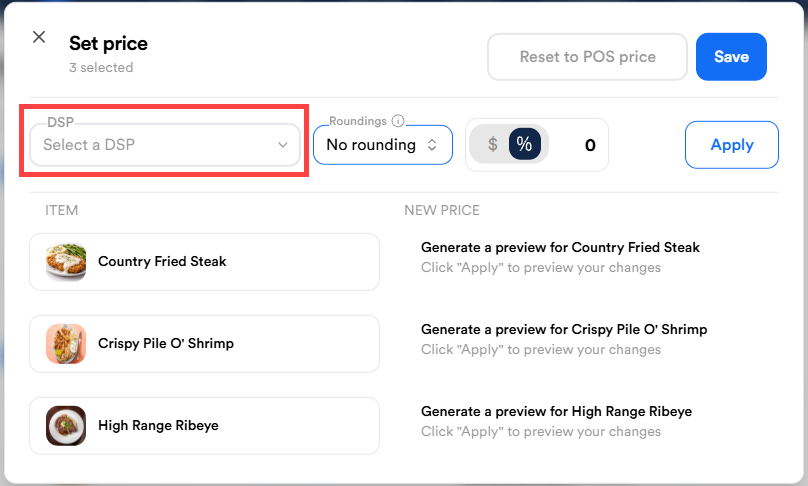Click the rounding dropdown up-down arrows
The width and height of the screenshot is (808, 486).
pyautogui.click(x=433, y=145)
